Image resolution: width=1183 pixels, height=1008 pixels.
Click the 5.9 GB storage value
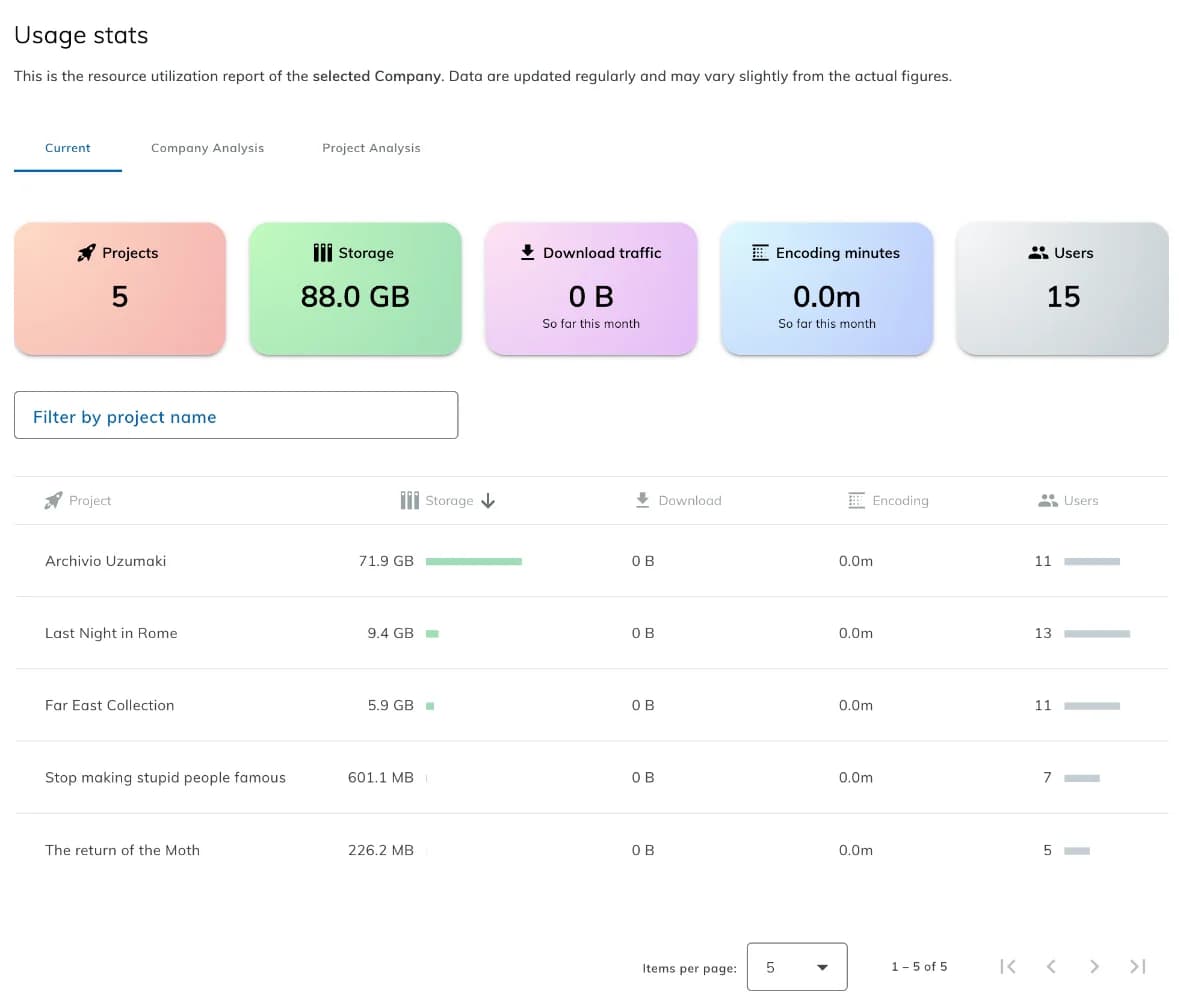391,705
